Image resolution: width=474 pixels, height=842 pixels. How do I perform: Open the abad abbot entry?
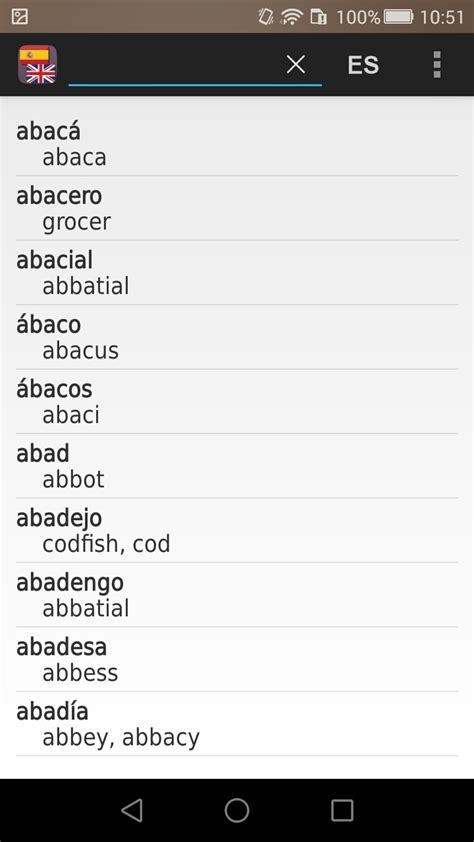pos(237,466)
